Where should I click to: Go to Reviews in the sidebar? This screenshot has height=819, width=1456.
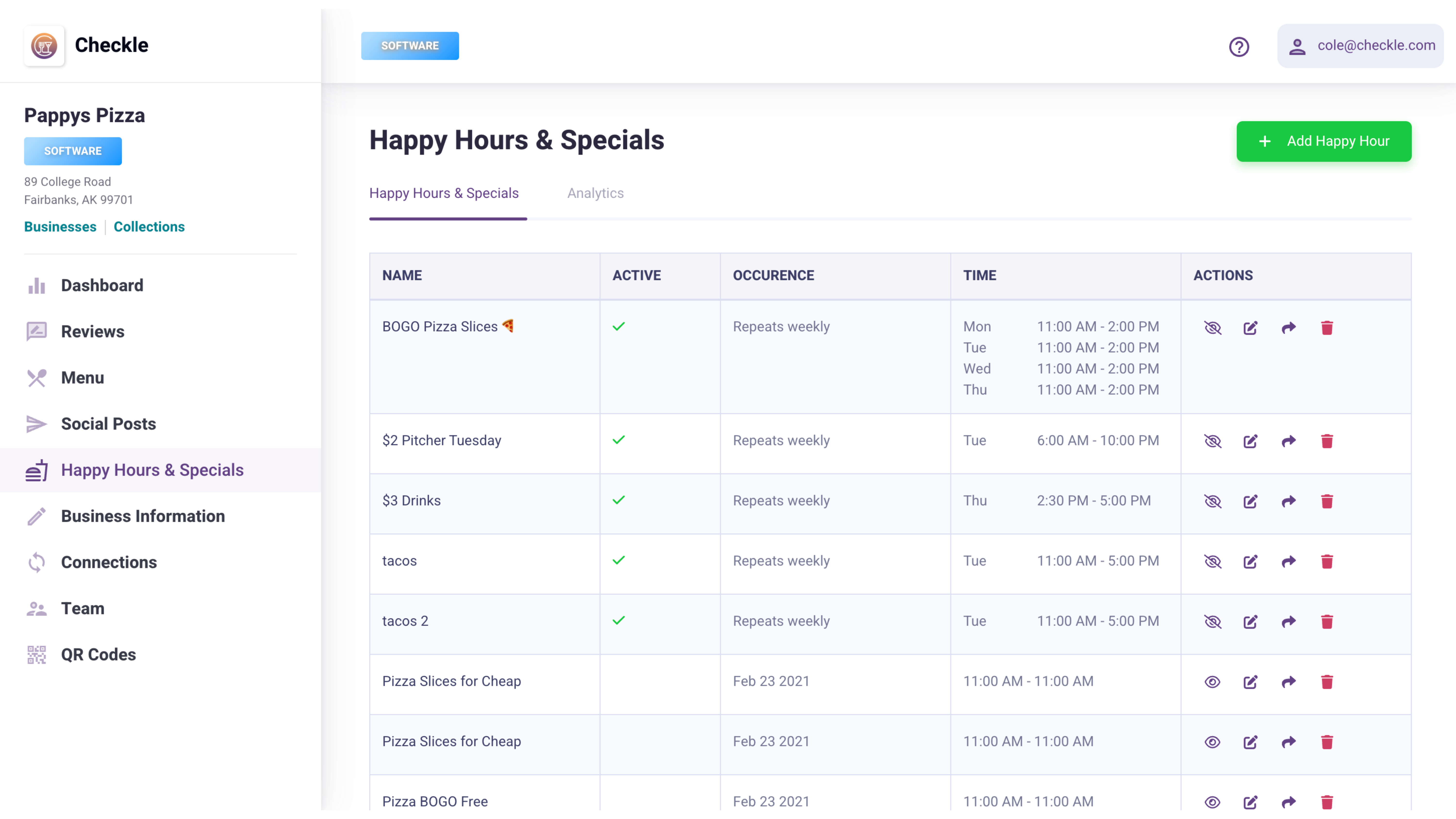[x=160, y=332]
